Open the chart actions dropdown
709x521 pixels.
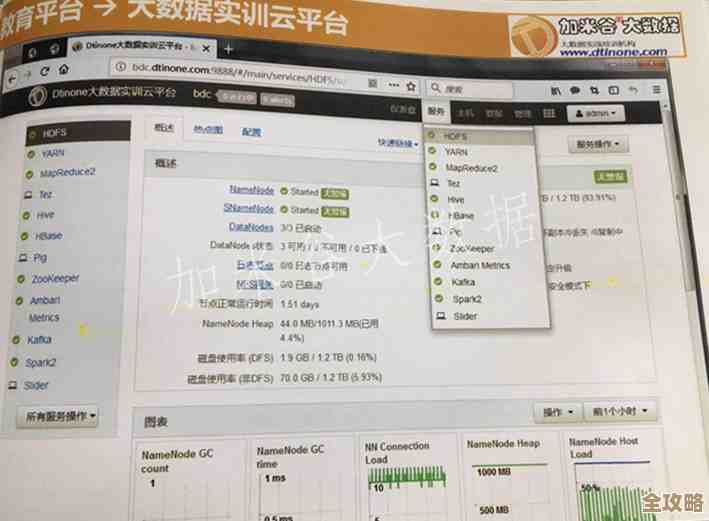pyautogui.click(x=558, y=412)
